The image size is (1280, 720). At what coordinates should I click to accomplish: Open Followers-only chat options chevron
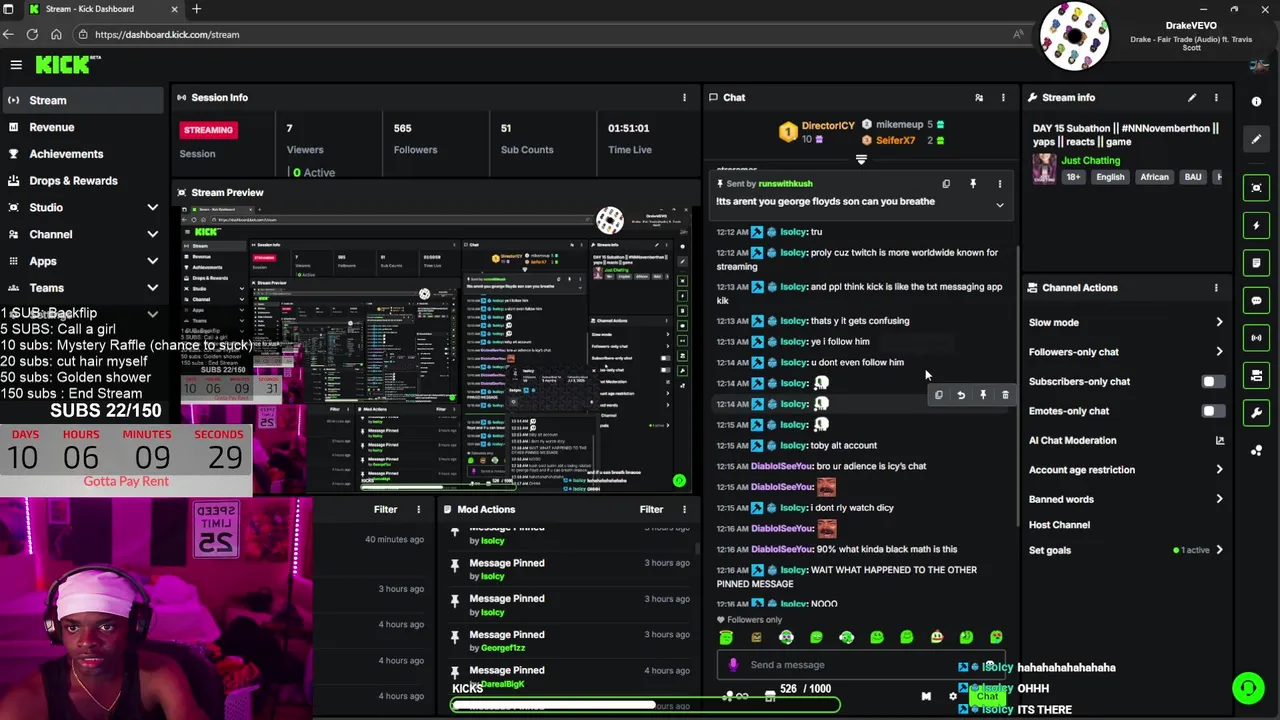[1219, 352]
